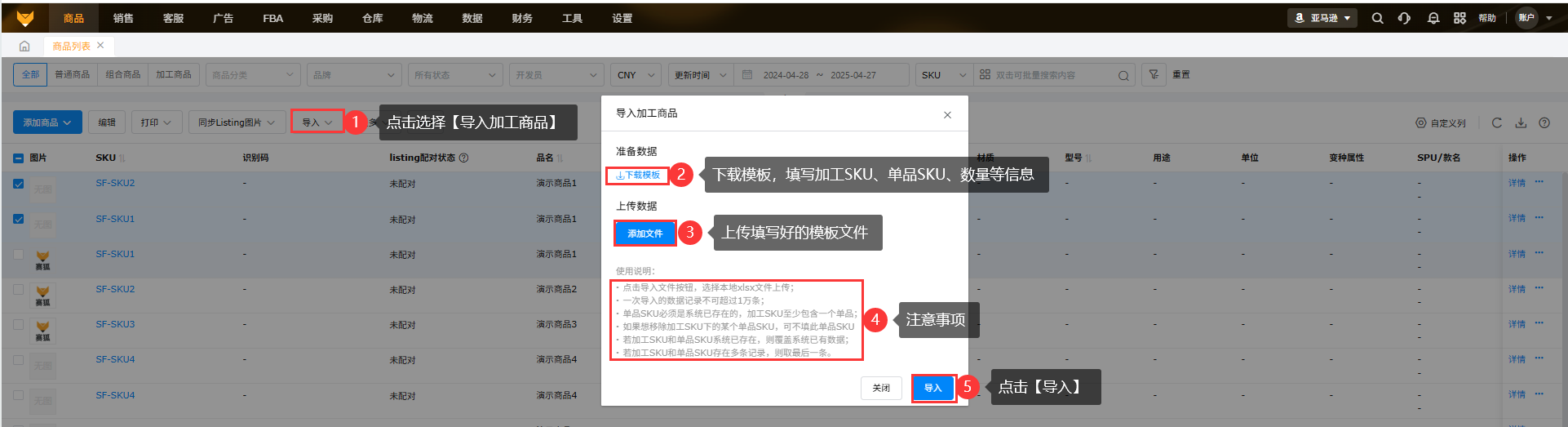Switch to the 组合商品 filter tab

coord(122,74)
